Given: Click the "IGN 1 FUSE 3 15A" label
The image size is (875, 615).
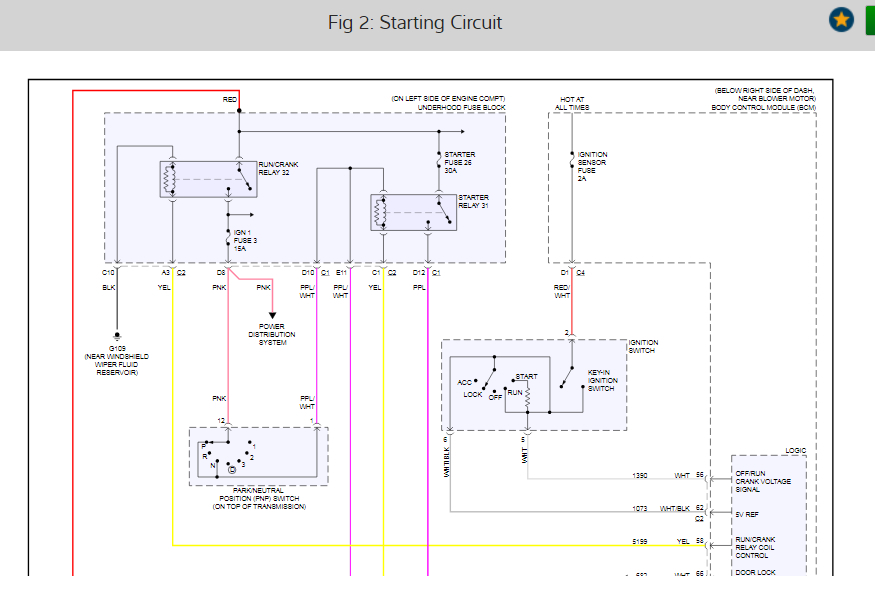Looking at the screenshot, I should pyautogui.click(x=245, y=241).
